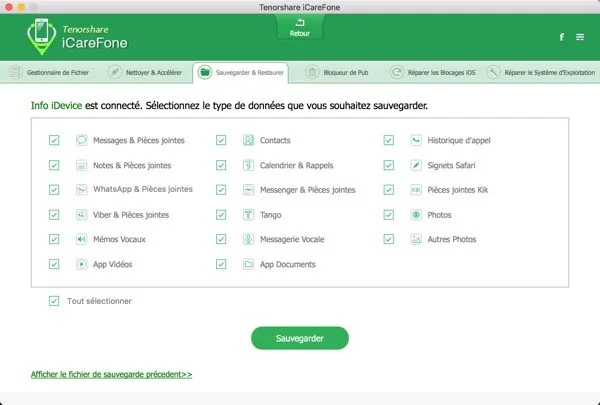Click the Mémos Vocaux speaker icon
Image resolution: width=600 pixels, height=405 pixels.
click(x=82, y=239)
